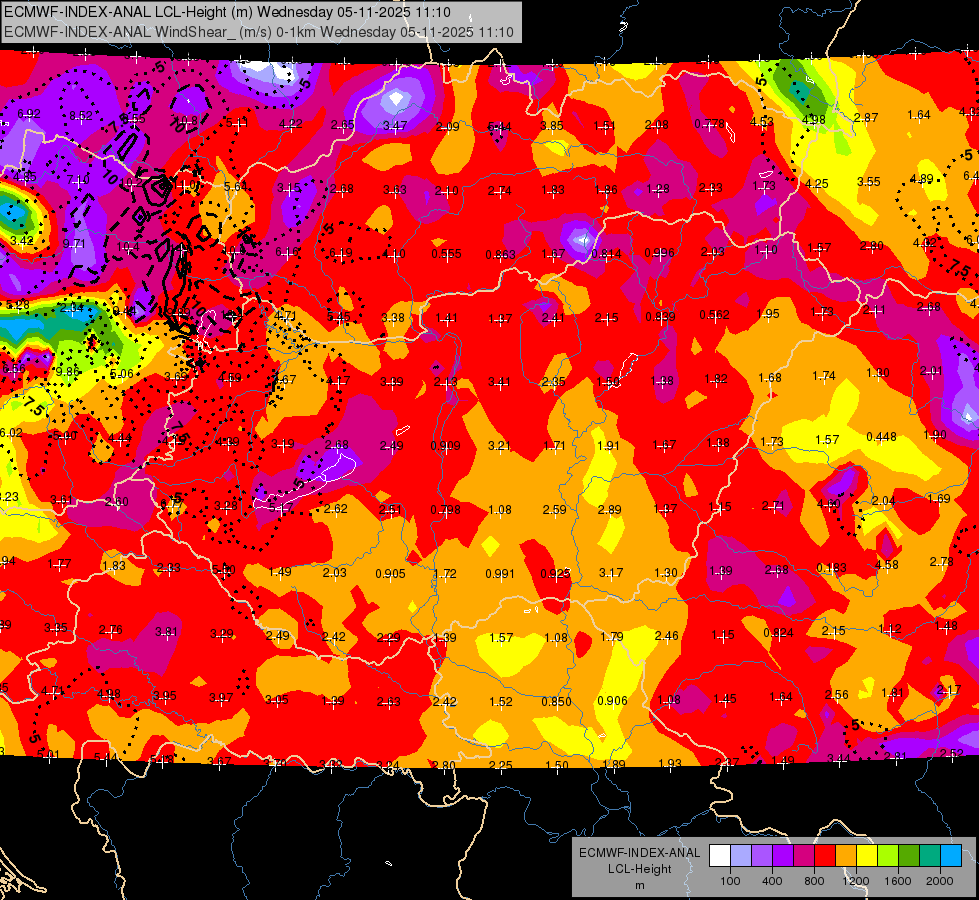This screenshot has width=979, height=900.
Task: Click the wind shear value 2.04
Action: (883, 500)
